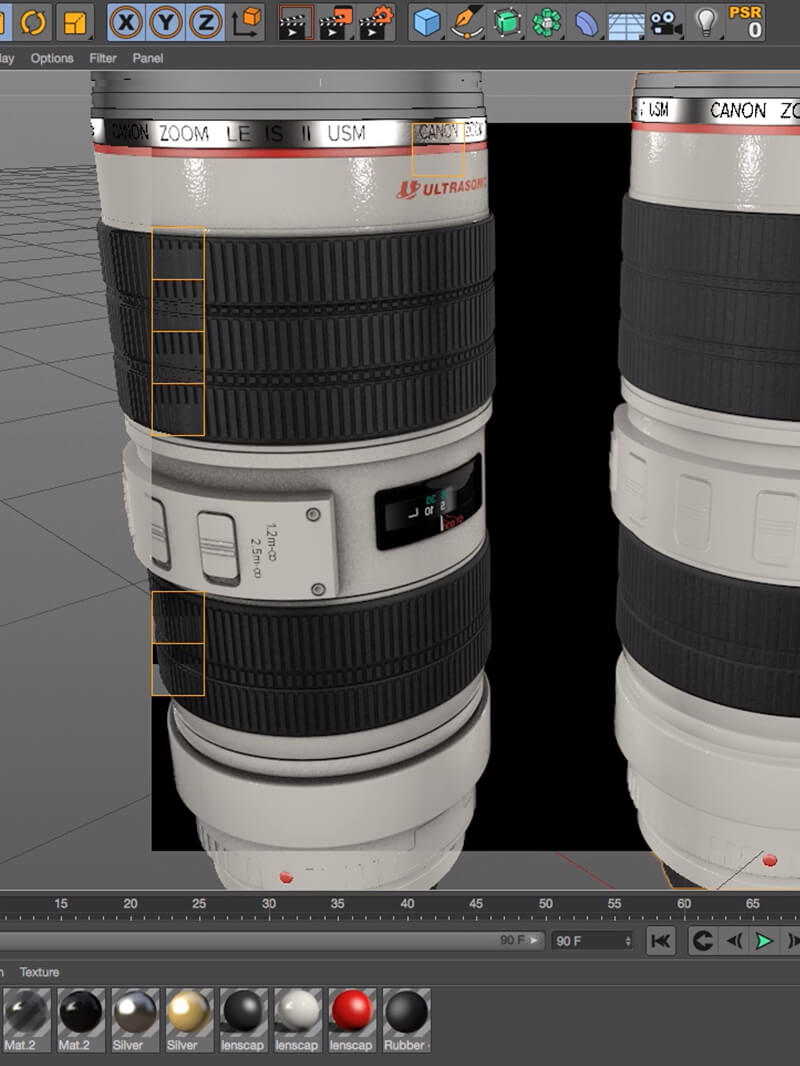
Task: Toggle the Z axis lock
Action: click(x=205, y=22)
